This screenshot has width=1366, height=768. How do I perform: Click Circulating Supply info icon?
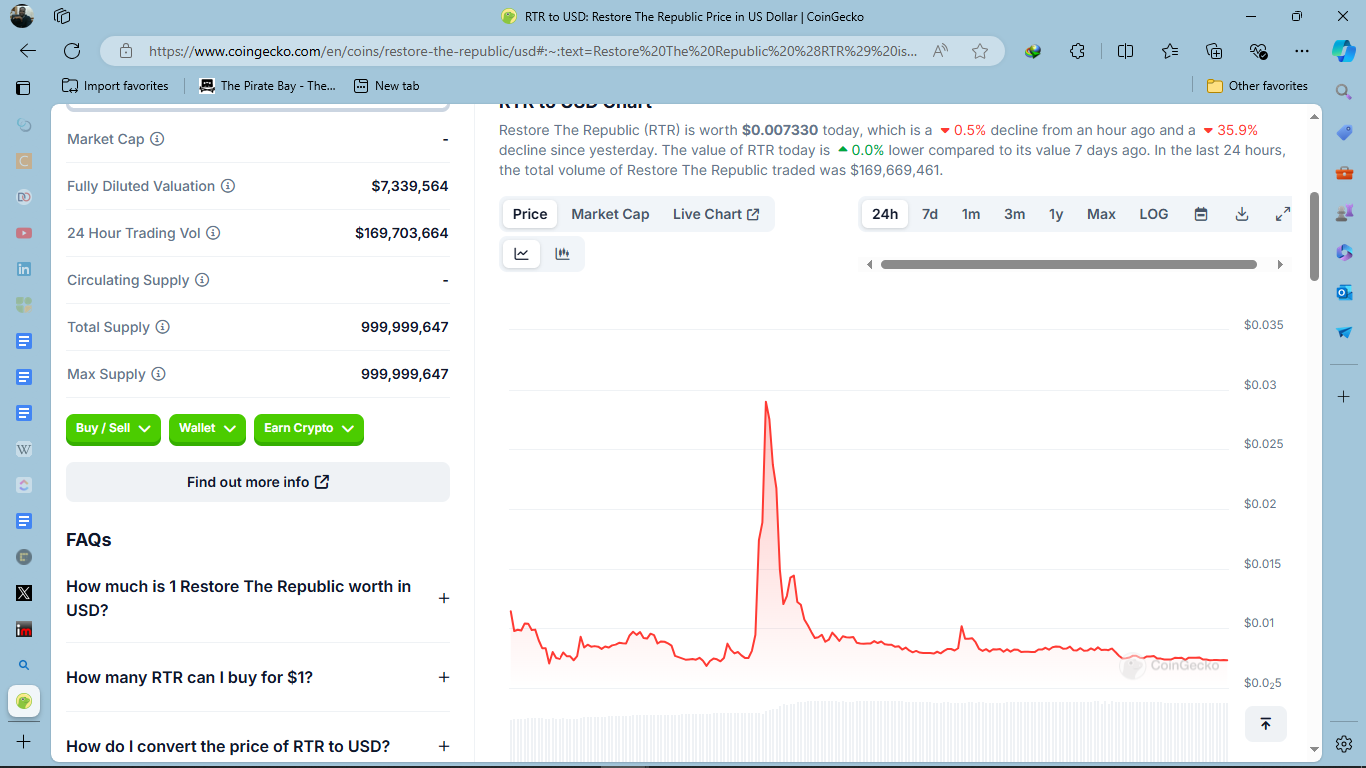point(202,280)
